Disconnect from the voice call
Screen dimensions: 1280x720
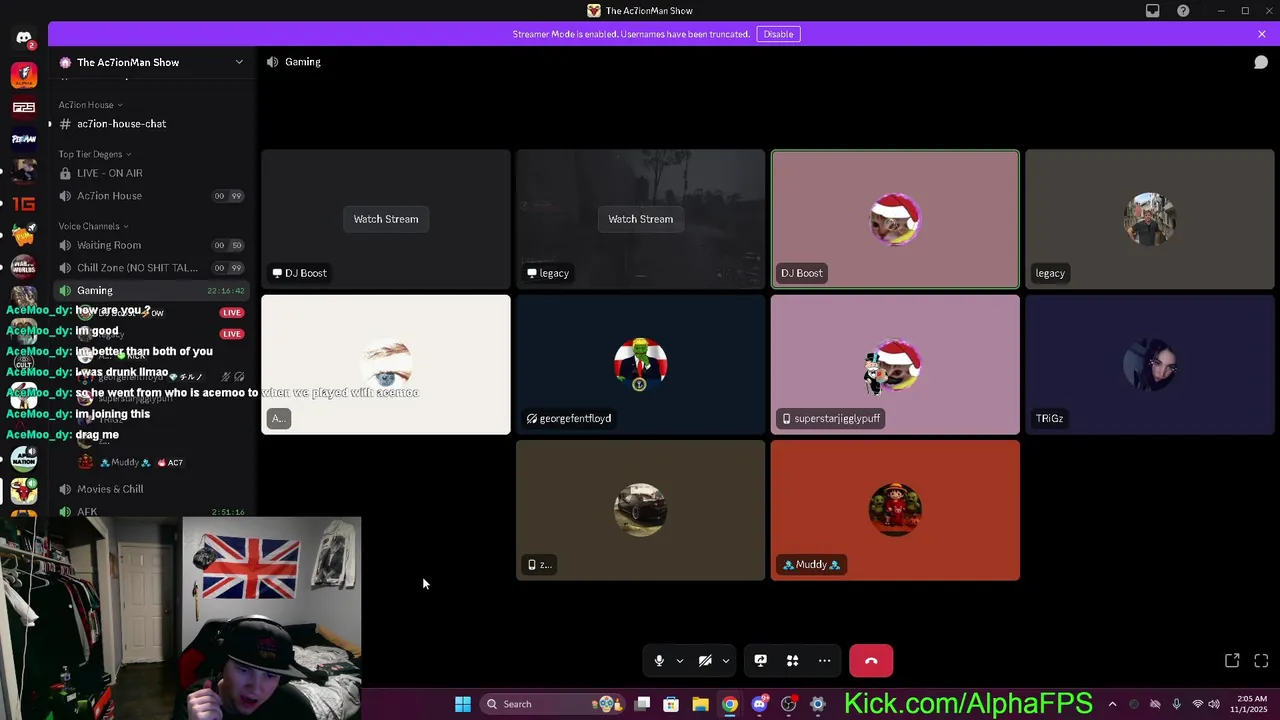click(x=871, y=661)
